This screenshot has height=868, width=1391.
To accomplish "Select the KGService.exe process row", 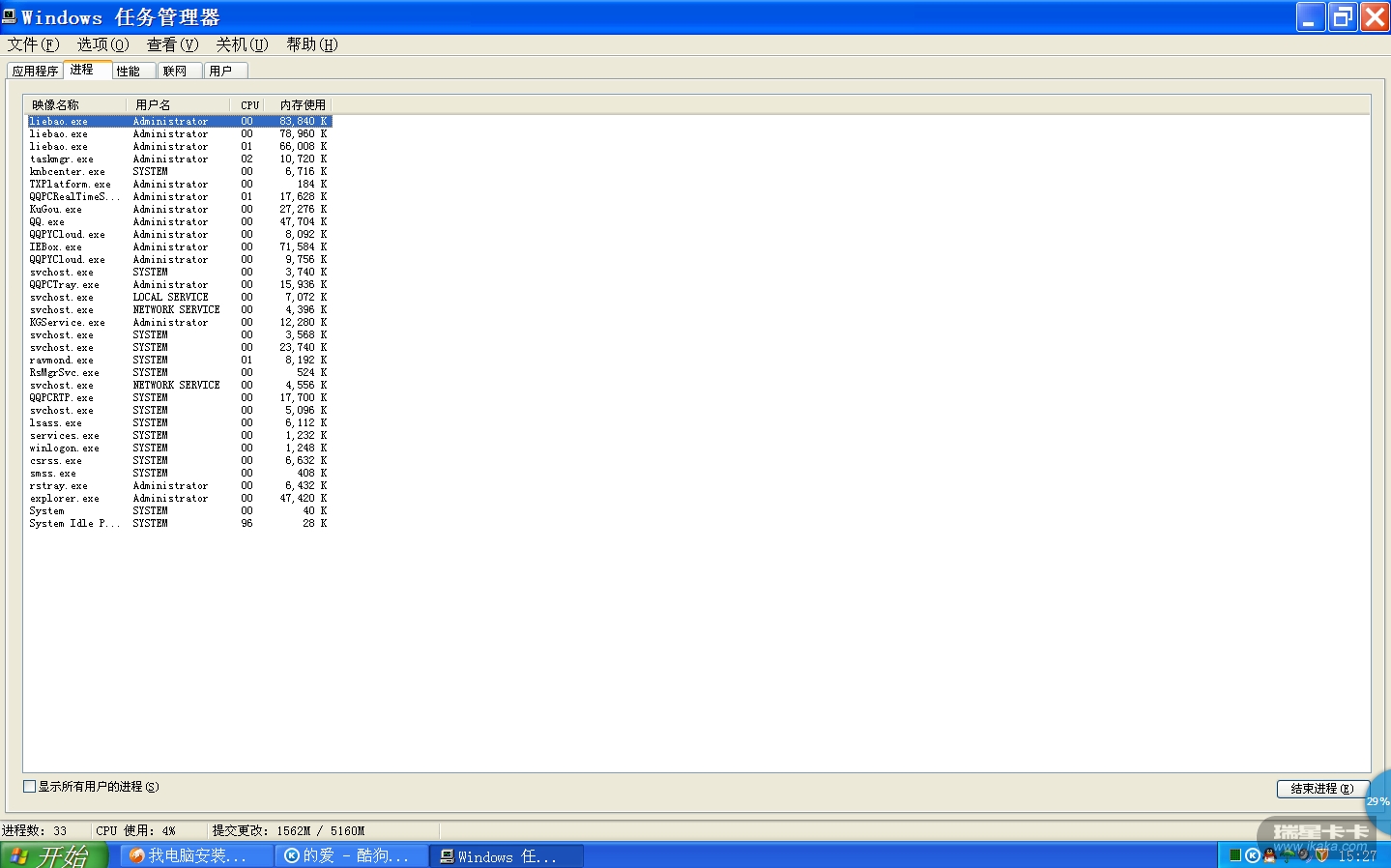I will [x=179, y=322].
